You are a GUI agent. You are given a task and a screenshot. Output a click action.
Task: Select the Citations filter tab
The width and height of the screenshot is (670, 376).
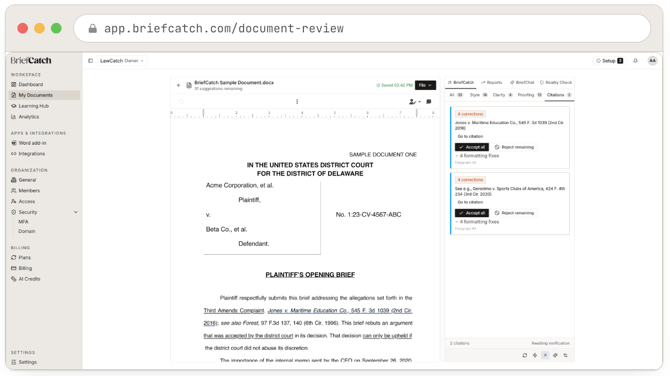(559, 95)
